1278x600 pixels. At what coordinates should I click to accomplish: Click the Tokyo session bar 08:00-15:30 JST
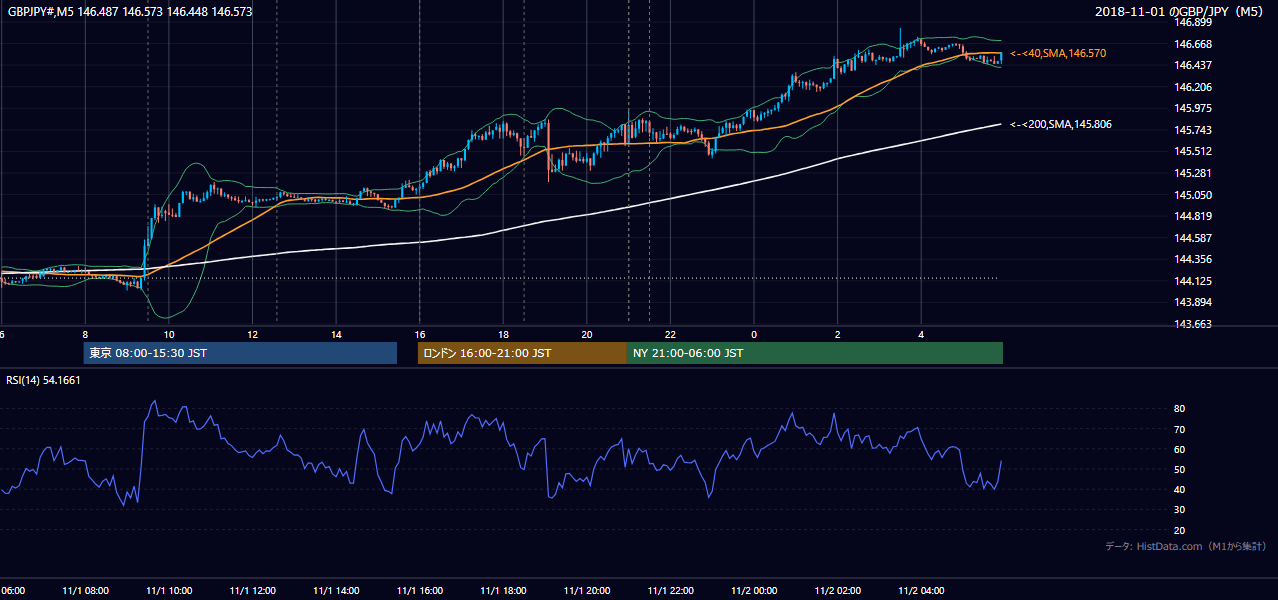pos(241,353)
